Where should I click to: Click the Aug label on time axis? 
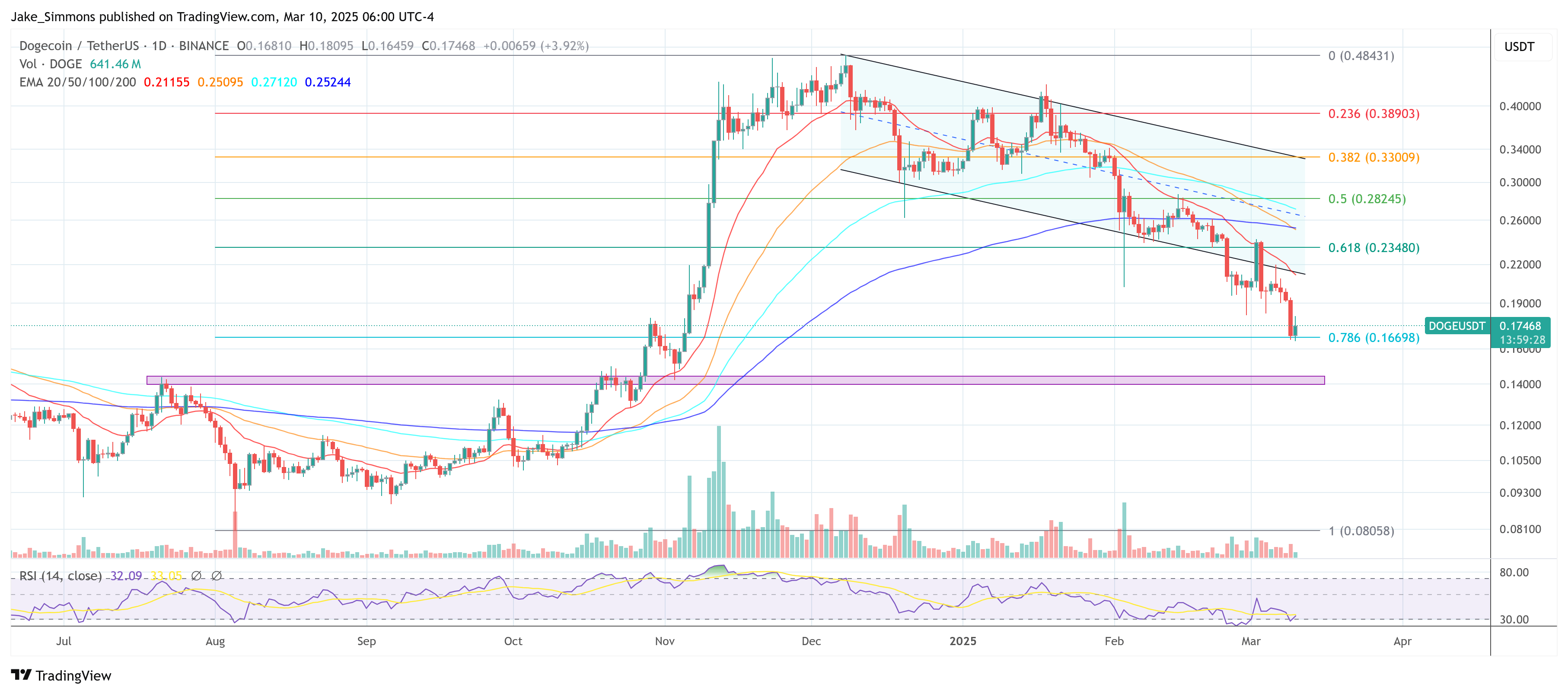pyautogui.click(x=215, y=641)
